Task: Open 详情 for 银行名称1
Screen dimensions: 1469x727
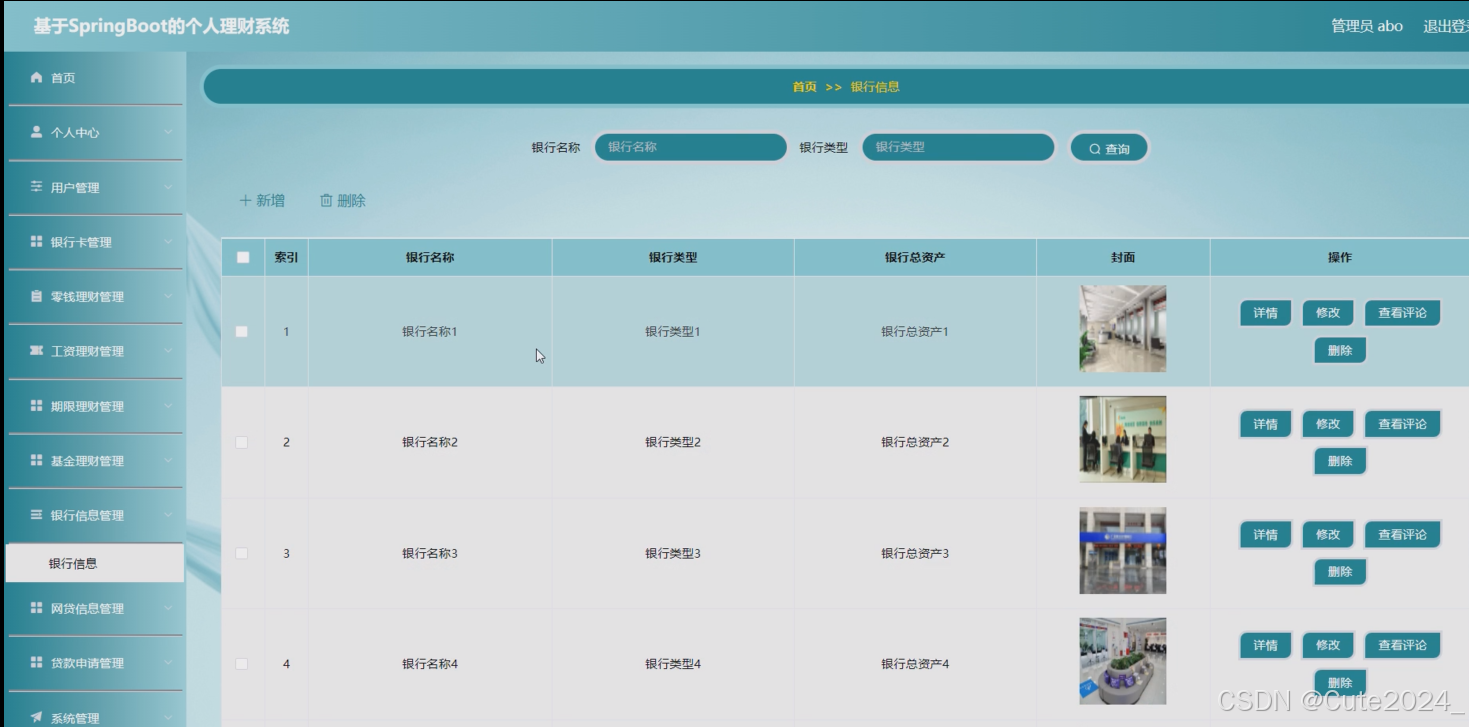Action: click(1265, 313)
